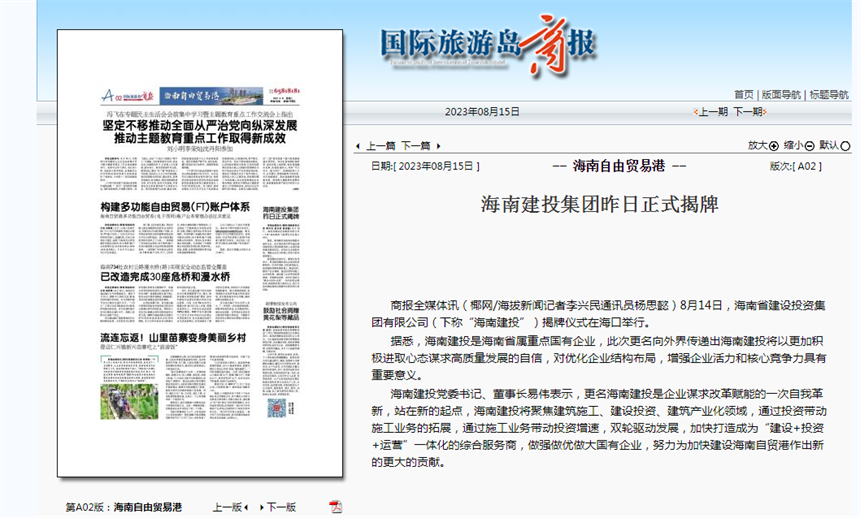Click paragraph starting 海南建投党委书记
This screenshot has height=518, width=860.
tap(598, 427)
